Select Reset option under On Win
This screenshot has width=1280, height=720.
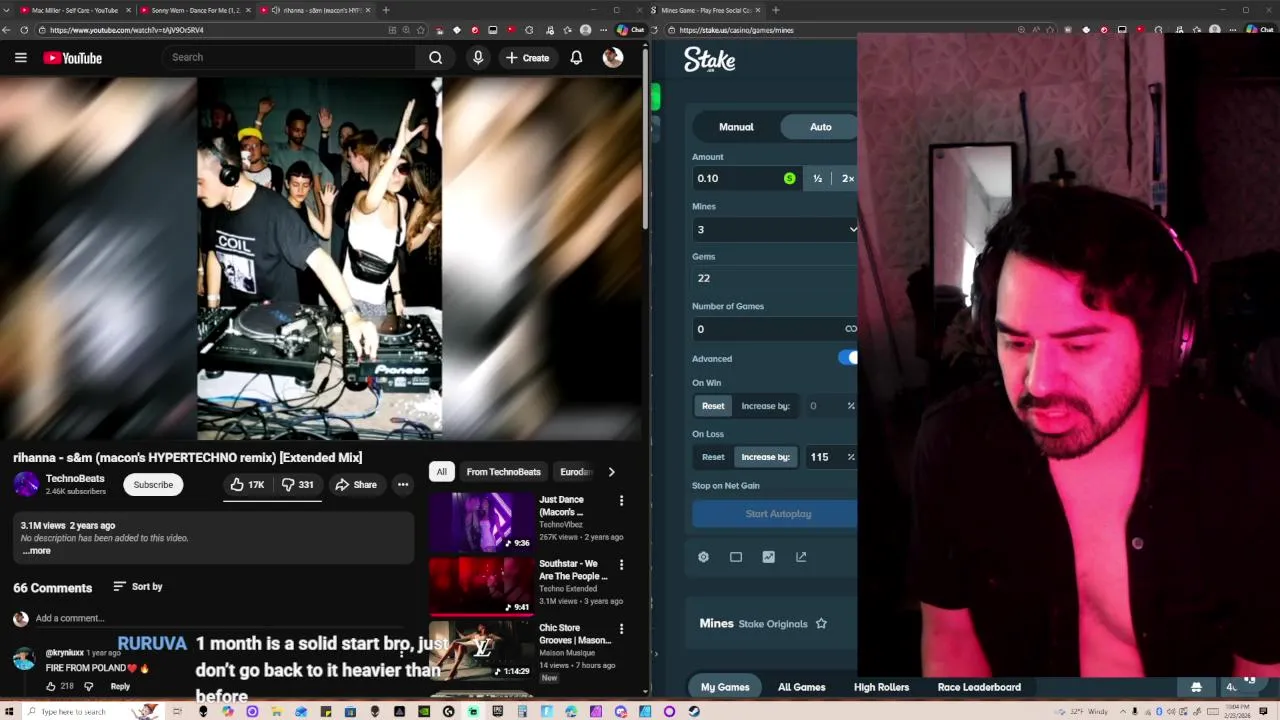[713, 406]
